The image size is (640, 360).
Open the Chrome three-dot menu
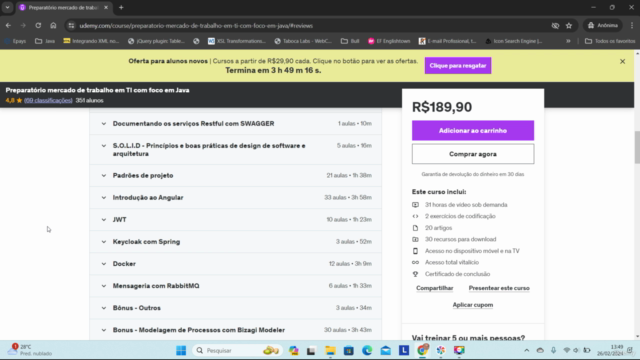click(x=631, y=25)
